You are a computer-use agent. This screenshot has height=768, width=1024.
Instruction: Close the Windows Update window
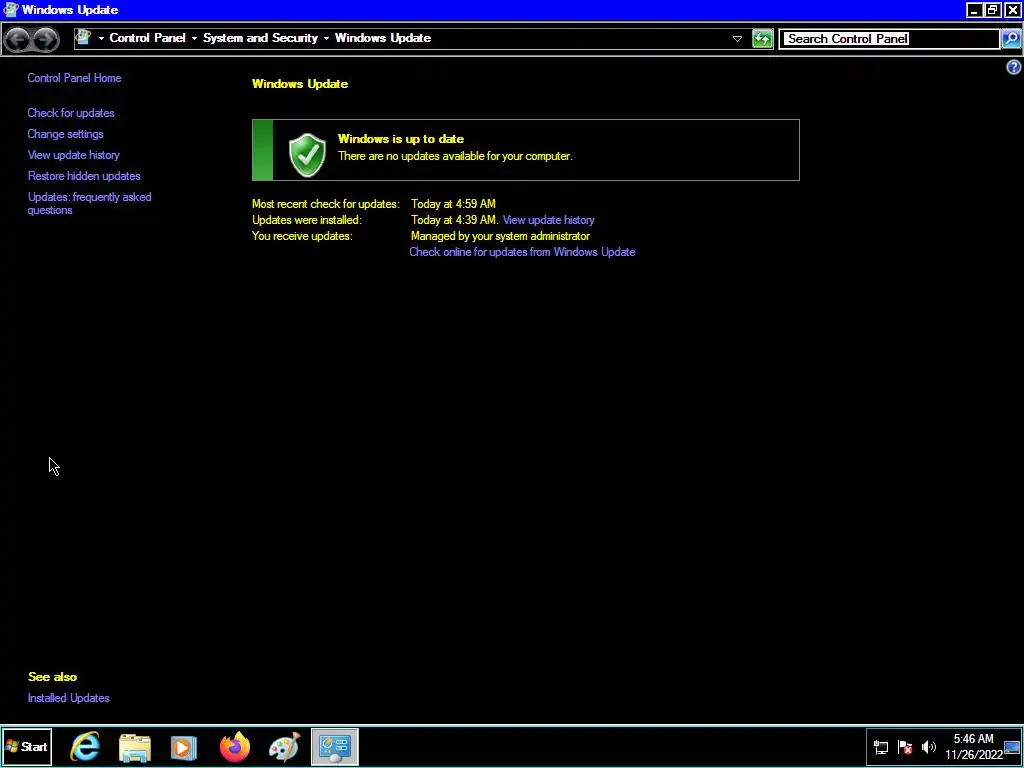point(1012,10)
